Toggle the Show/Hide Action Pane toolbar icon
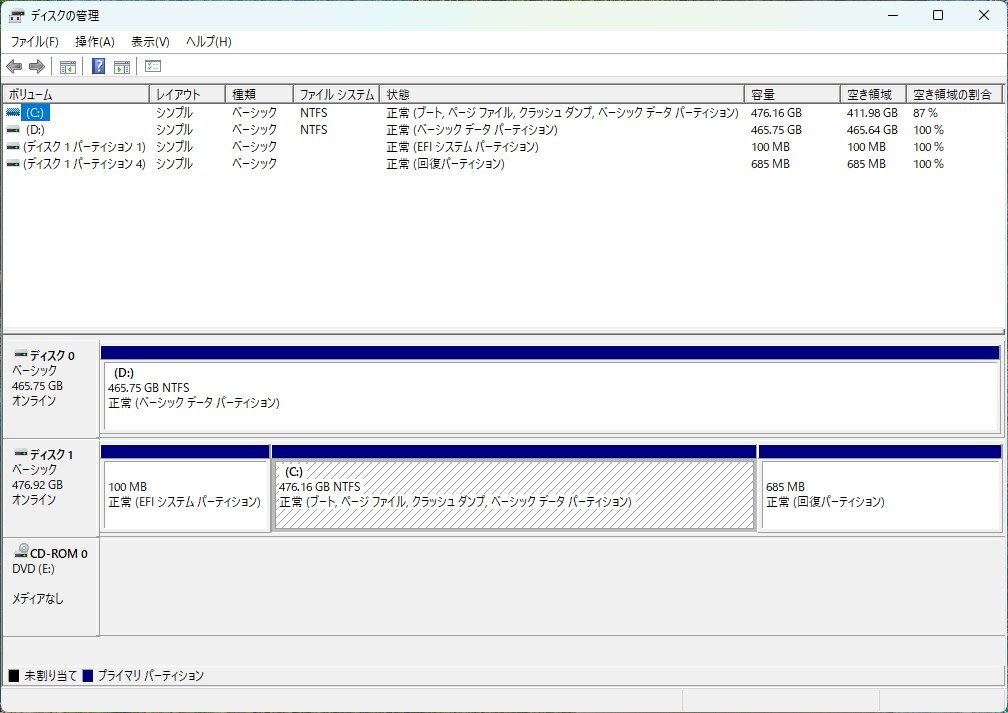The width and height of the screenshot is (1008, 713). (x=122, y=66)
